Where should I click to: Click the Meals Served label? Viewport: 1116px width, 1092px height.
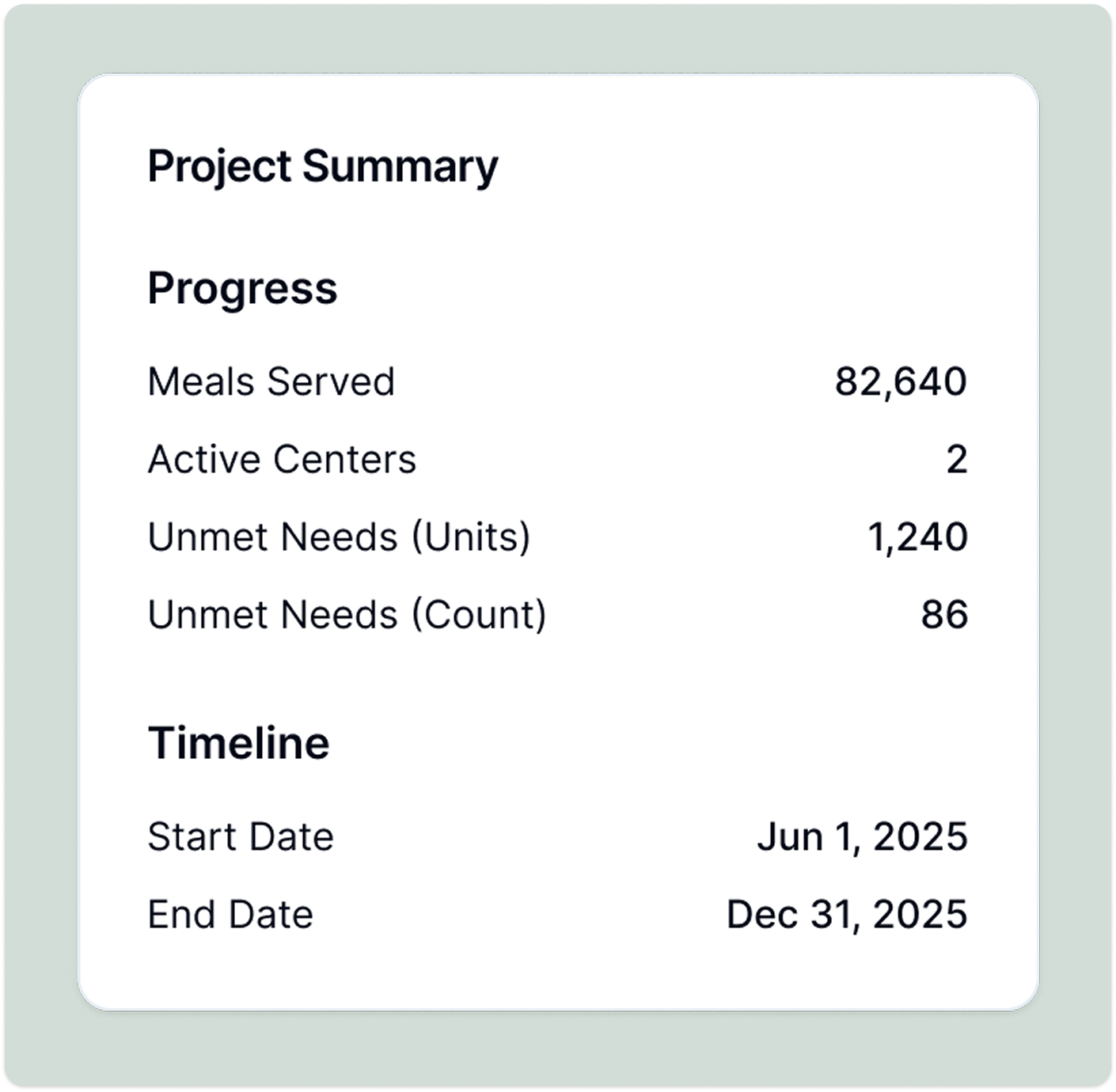pyautogui.click(x=271, y=381)
